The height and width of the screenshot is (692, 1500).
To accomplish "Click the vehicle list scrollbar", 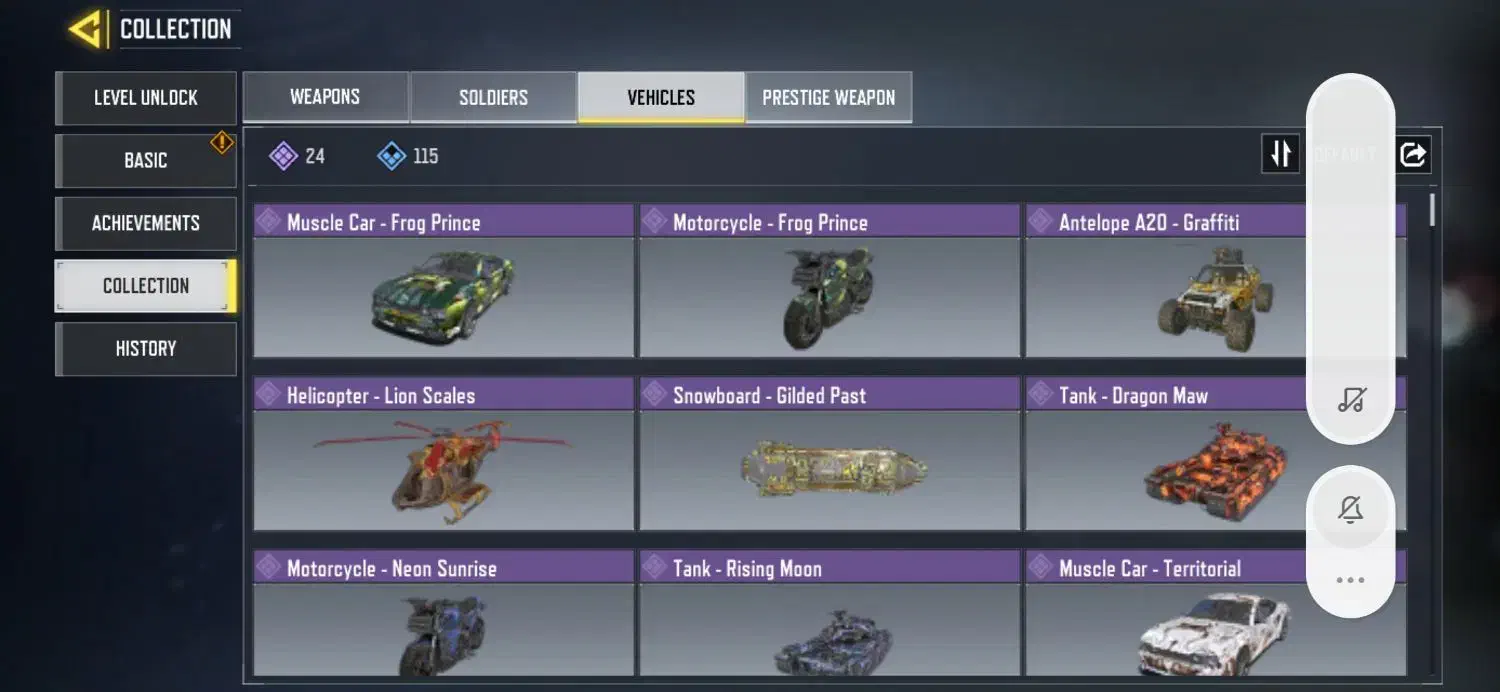I will point(1433,210).
